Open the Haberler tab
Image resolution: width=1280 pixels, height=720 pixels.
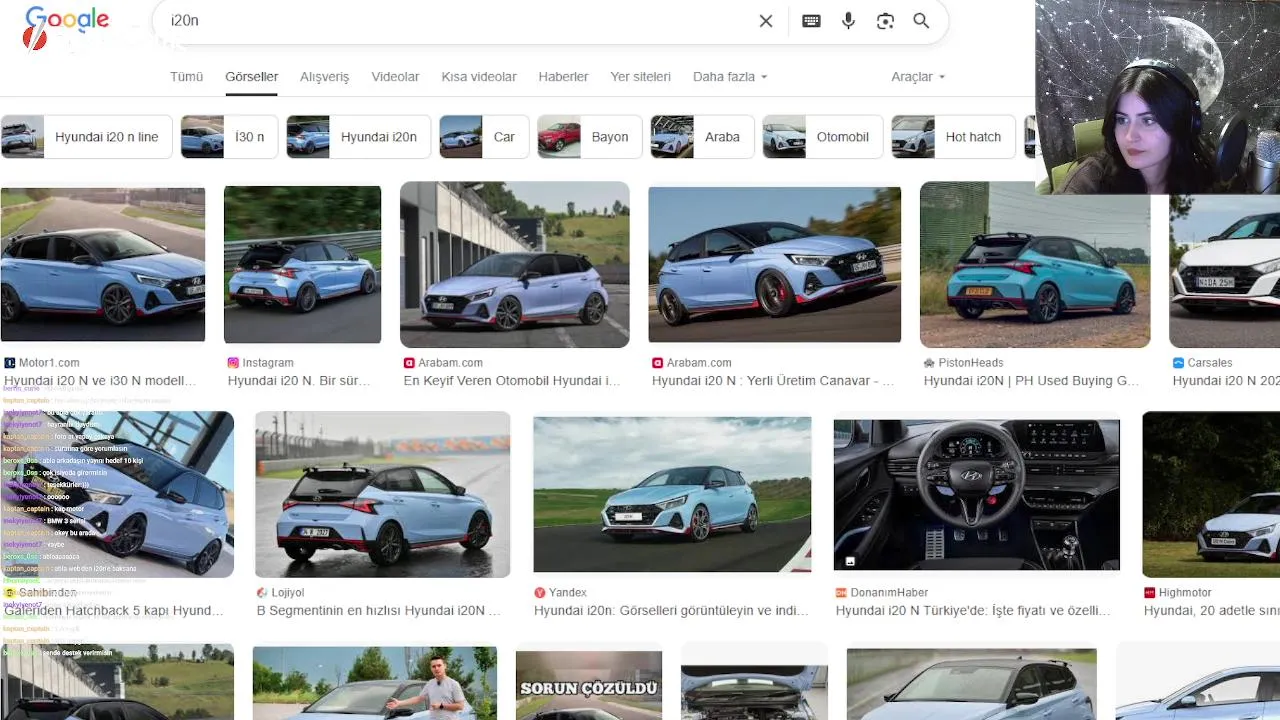coord(563,77)
